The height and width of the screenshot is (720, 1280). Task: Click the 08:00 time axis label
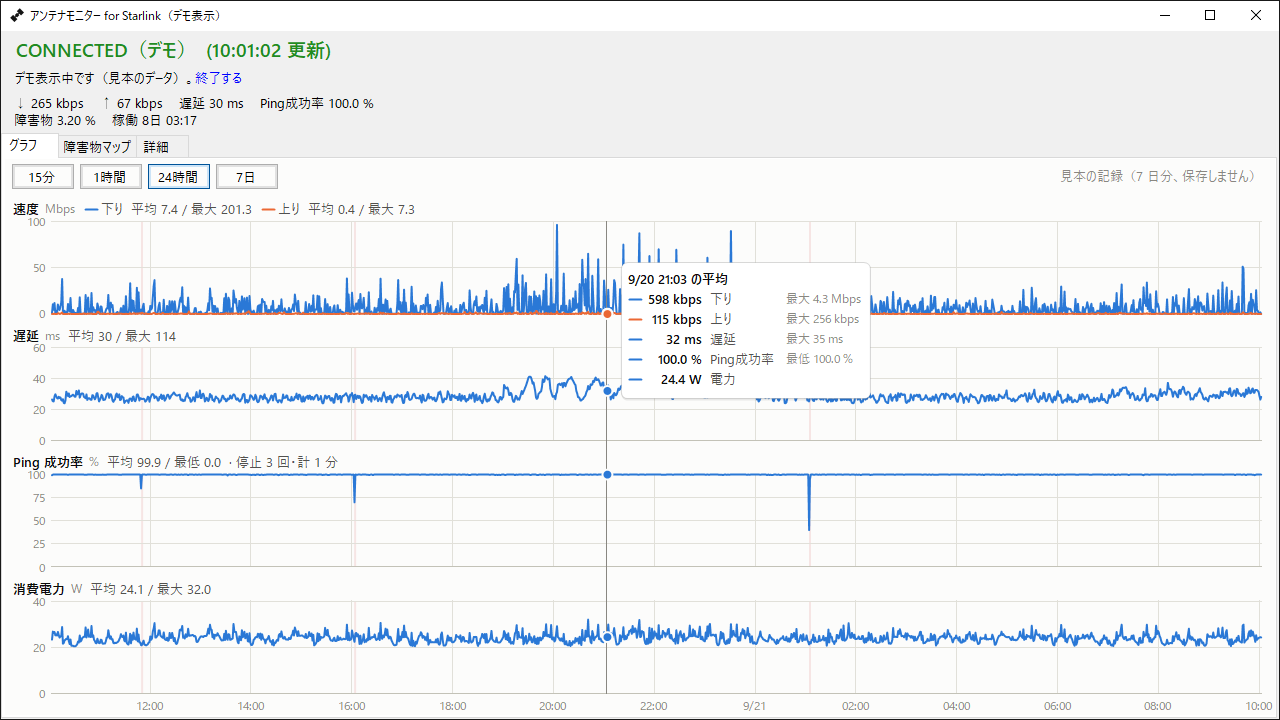[1158, 706]
